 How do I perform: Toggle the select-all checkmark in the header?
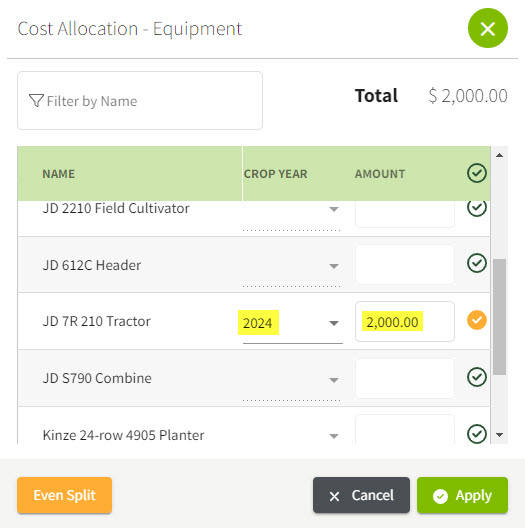(477, 173)
